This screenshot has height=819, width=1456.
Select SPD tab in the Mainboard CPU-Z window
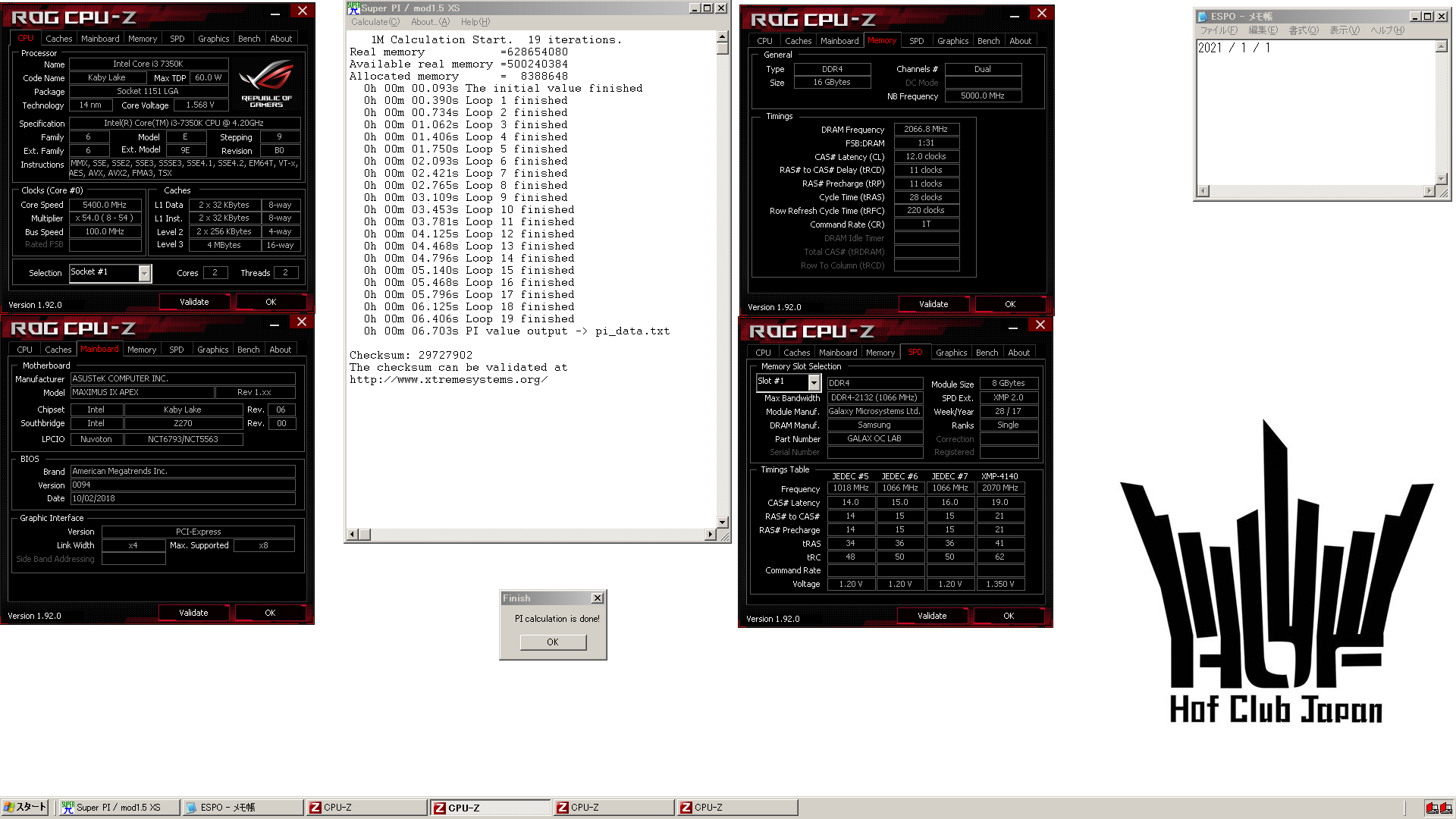click(x=176, y=350)
